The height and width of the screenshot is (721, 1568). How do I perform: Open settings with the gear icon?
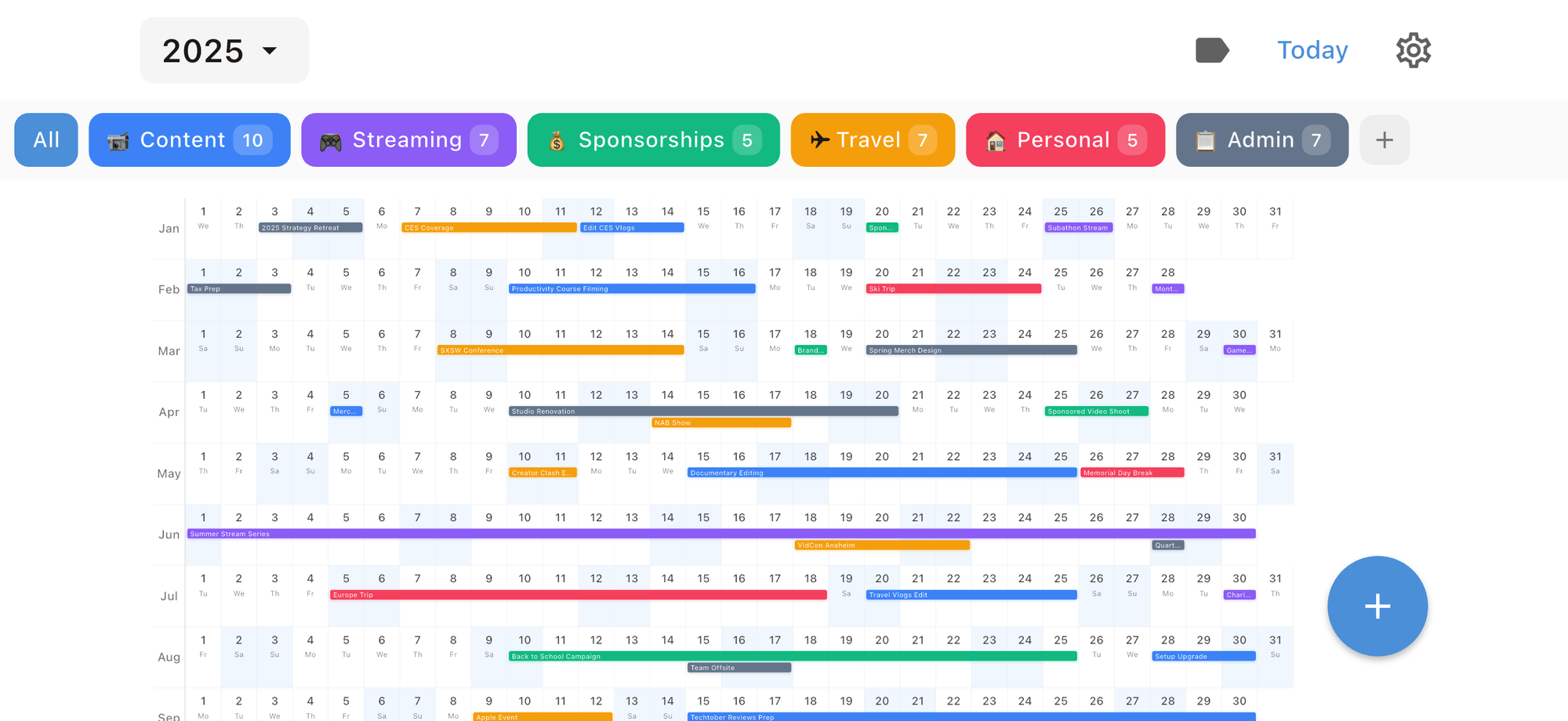[x=1412, y=49]
